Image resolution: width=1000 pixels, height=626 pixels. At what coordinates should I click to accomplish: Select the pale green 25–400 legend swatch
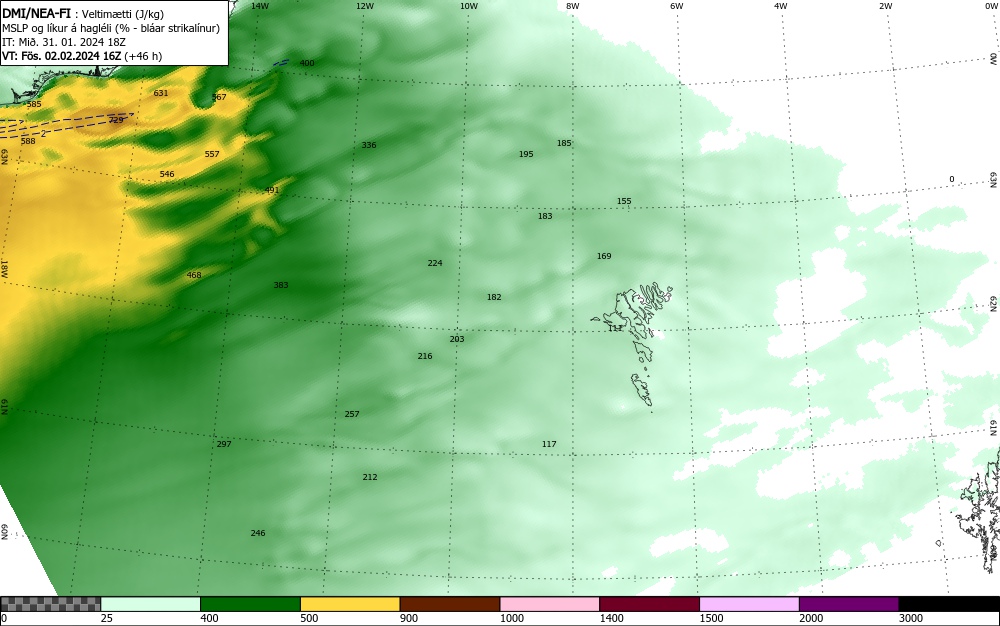(151, 604)
